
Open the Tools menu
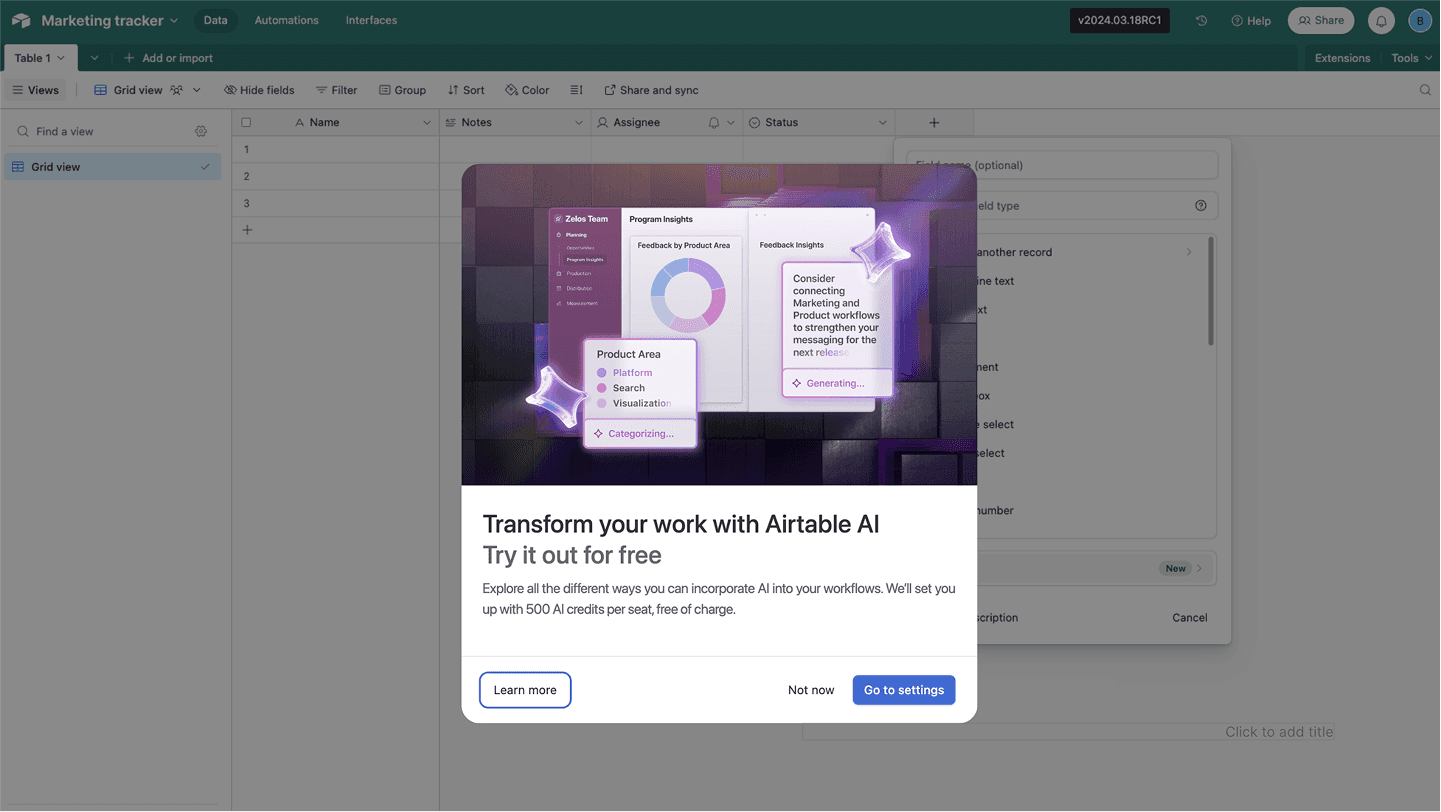tap(1410, 58)
